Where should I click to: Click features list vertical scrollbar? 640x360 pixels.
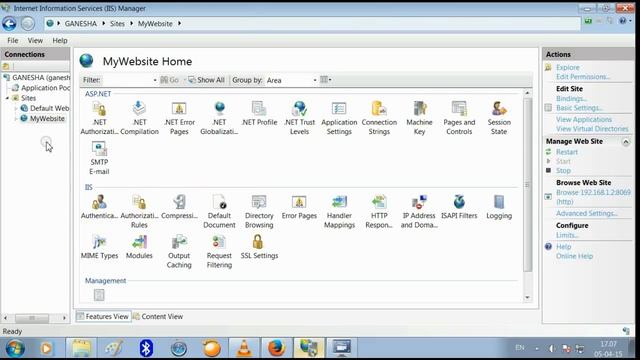coord(527,184)
